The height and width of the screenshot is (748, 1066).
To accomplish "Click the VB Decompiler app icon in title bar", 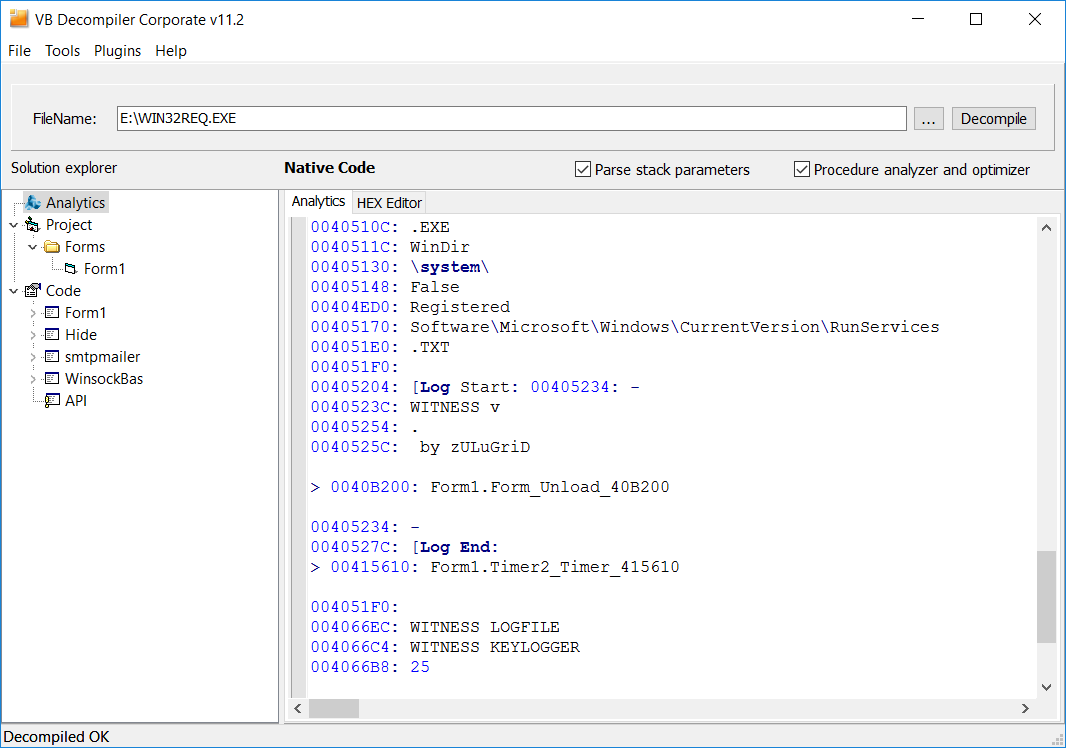I will point(19,19).
